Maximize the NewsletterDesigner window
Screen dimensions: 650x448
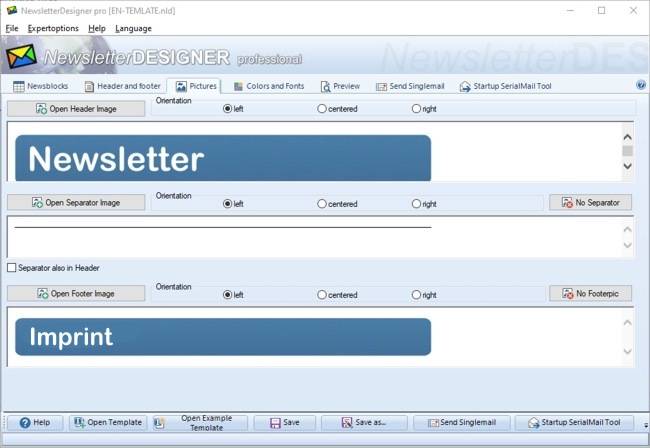click(601, 10)
